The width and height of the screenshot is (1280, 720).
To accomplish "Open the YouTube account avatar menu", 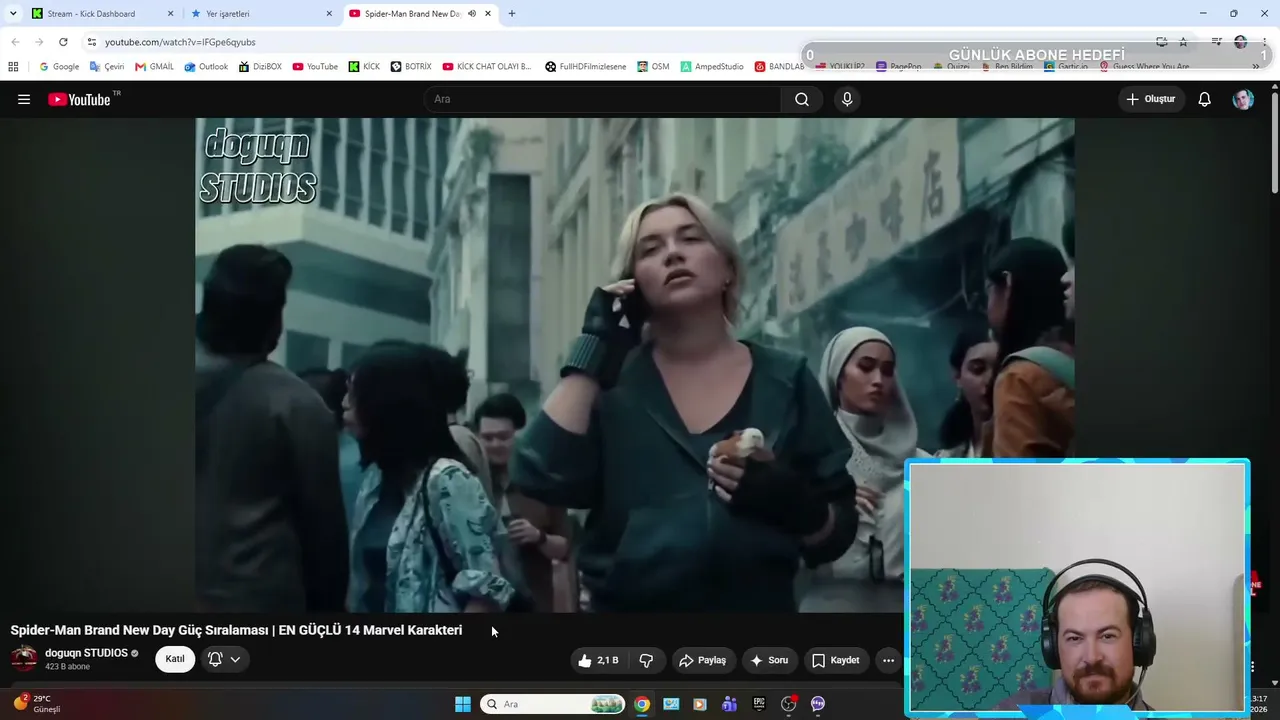I will pos(1243,99).
